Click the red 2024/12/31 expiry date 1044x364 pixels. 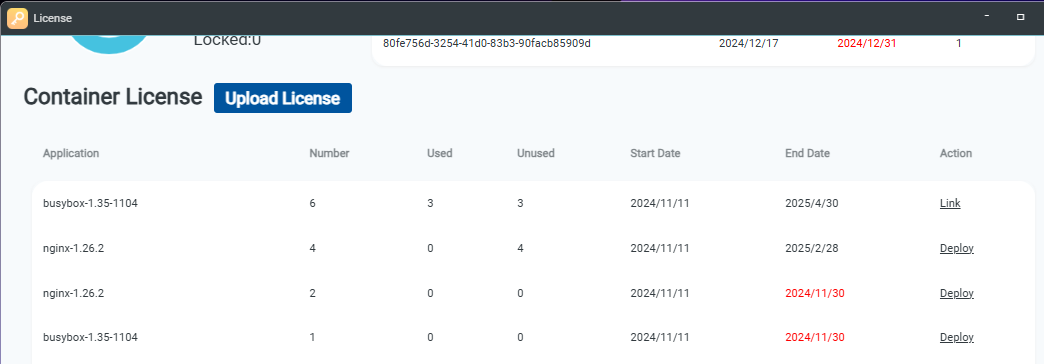pyautogui.click(x=866, y=43)
